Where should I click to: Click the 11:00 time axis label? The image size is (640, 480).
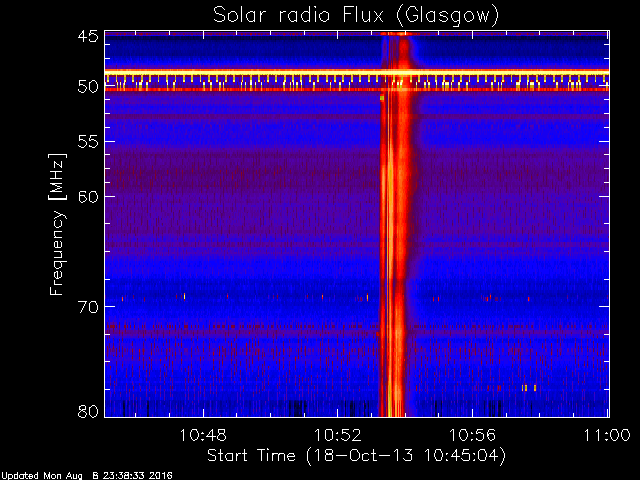click(x=607, y=435)
